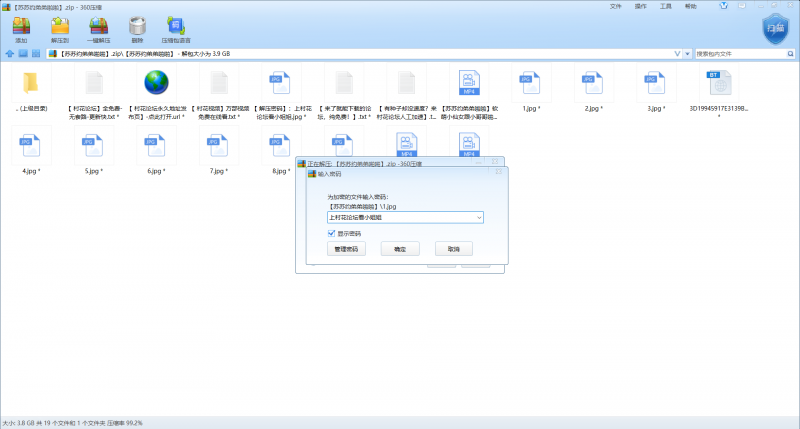Click the blue 扫描 (Scan) shield icon
800x429 pixels.
coord(776,32)
